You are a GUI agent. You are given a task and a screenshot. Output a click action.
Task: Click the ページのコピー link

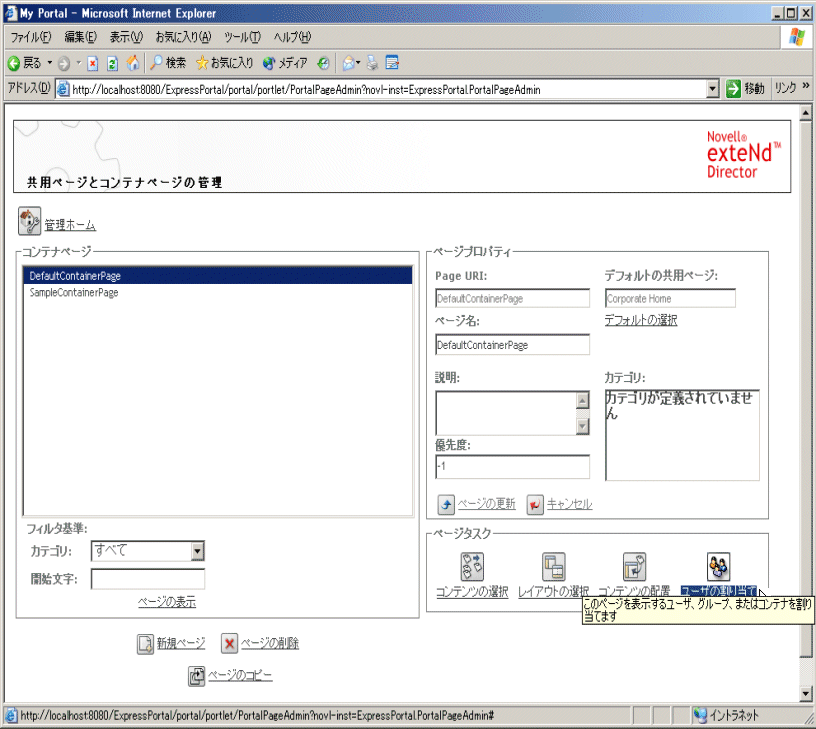(x=240, y=676)
